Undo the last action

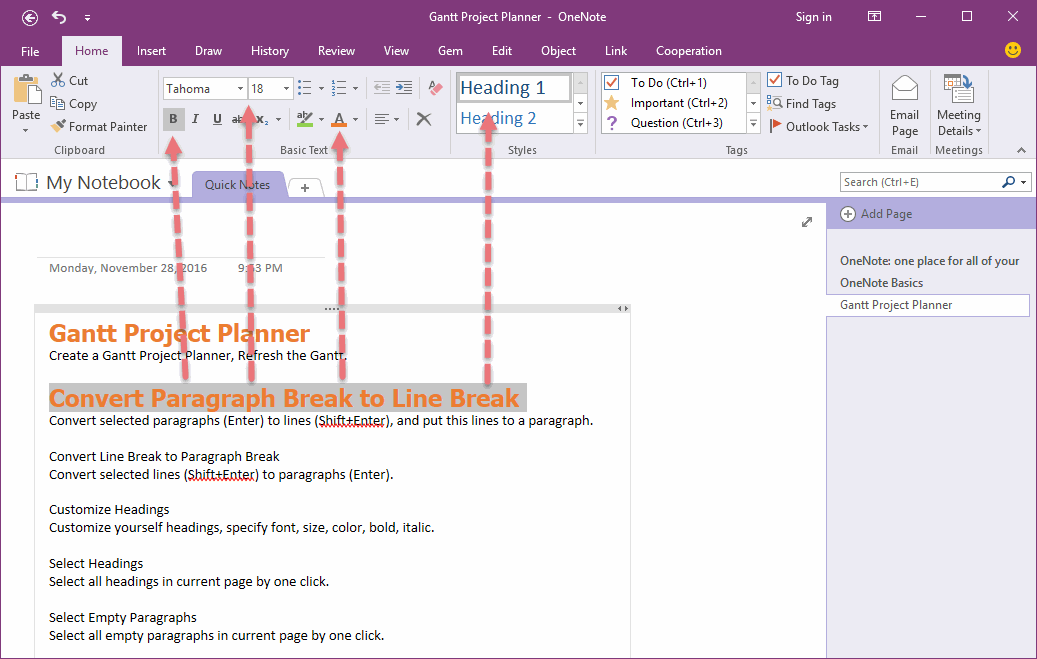[x=60, y=17]
